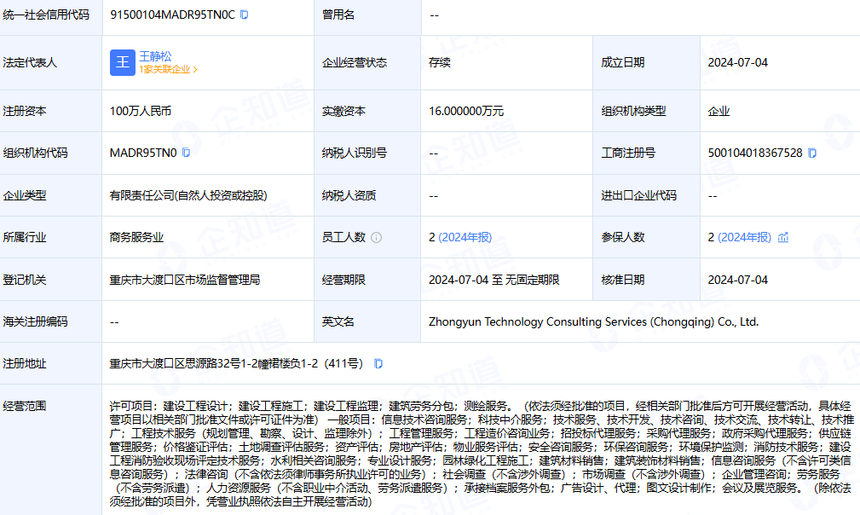
Task: Copy the unified social credit code
Action: 244,15
